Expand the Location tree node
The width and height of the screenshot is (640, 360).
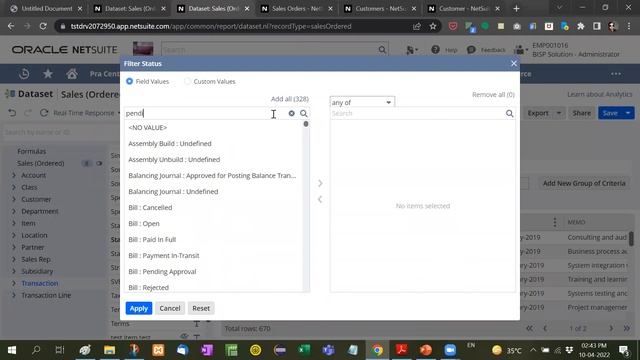coord(14,235)
